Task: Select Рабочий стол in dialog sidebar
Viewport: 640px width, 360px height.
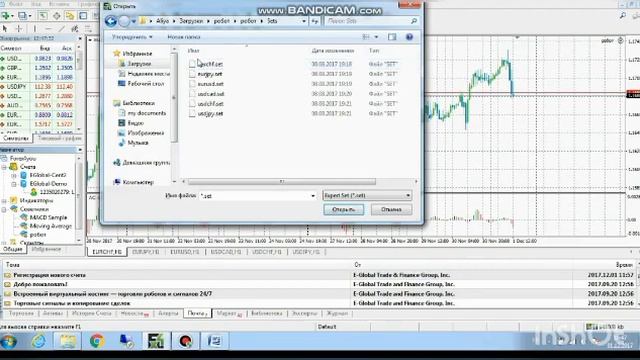Action: click(141, 84)
